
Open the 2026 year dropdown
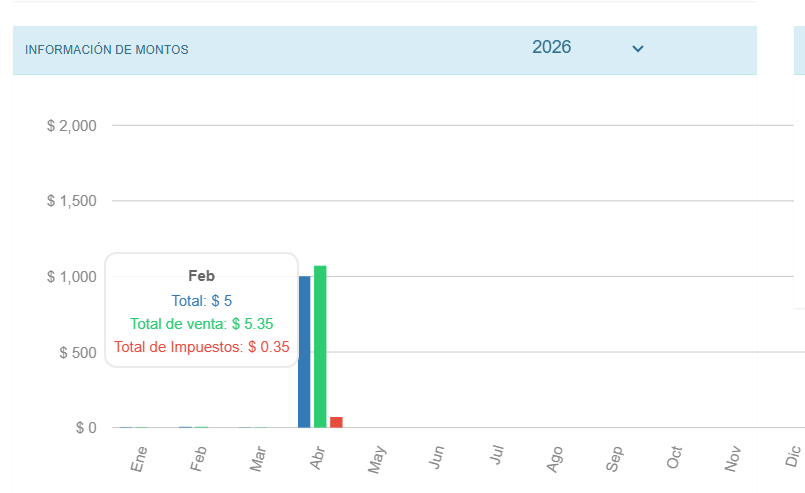click(587, 48)
